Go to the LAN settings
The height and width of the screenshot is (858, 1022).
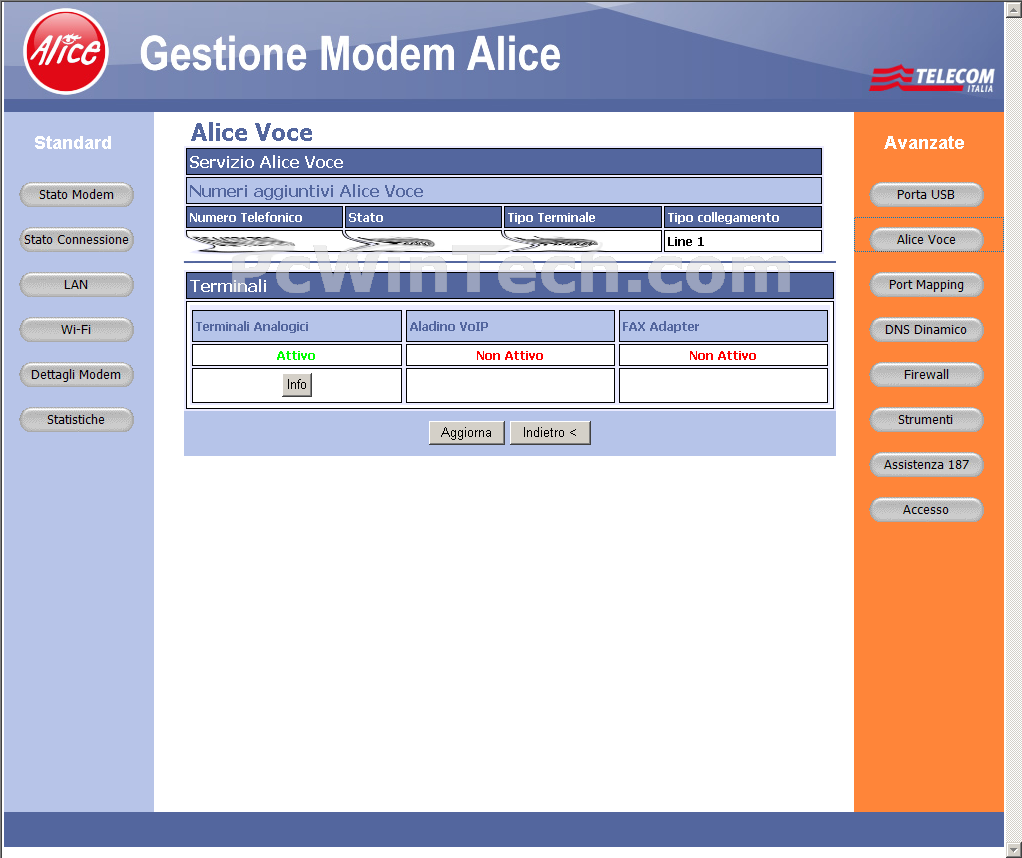click(76, 284)
